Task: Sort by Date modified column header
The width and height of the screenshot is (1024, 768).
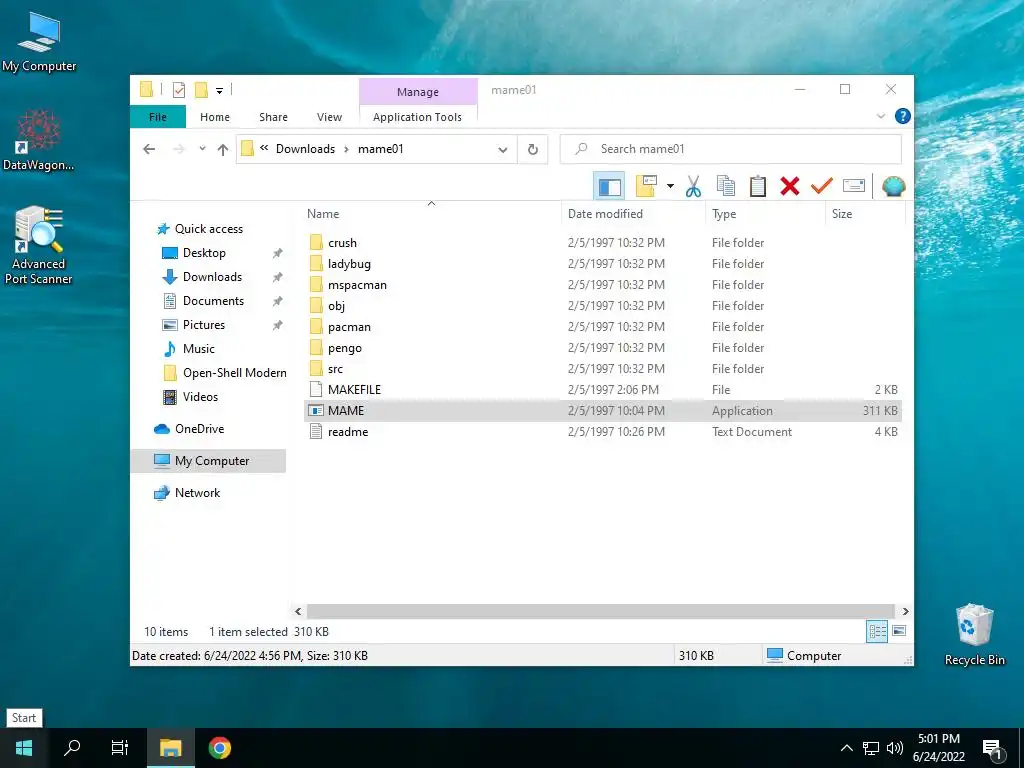Action: [x=633, y=214]
